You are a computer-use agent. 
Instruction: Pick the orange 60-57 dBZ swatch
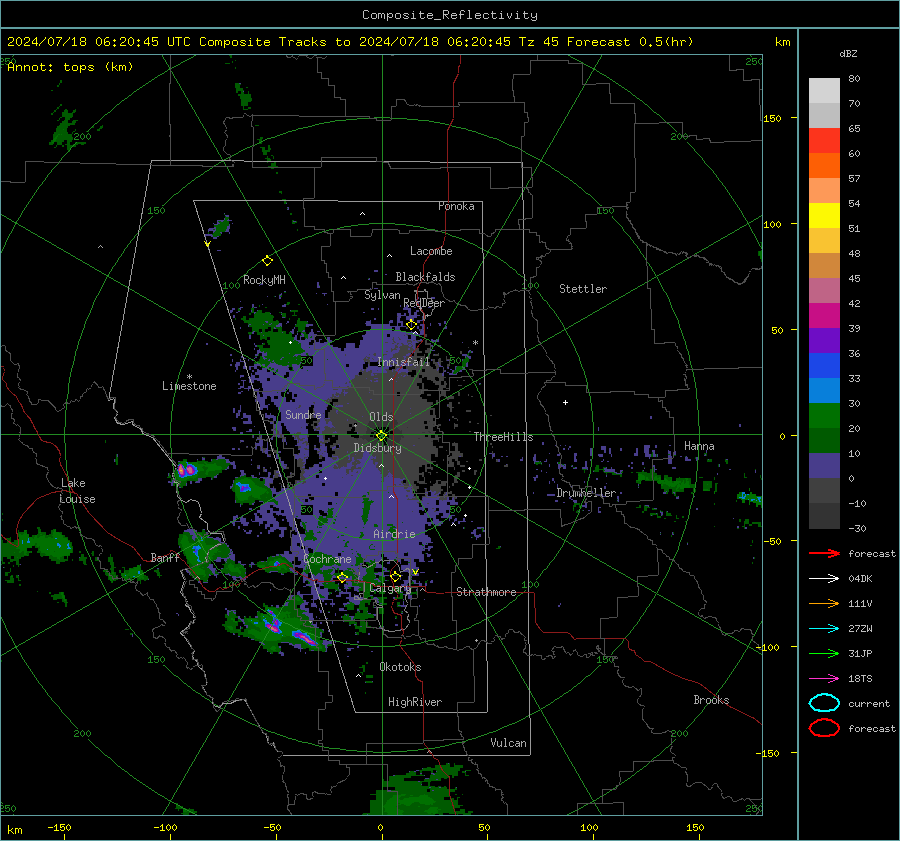pos(824,166)
